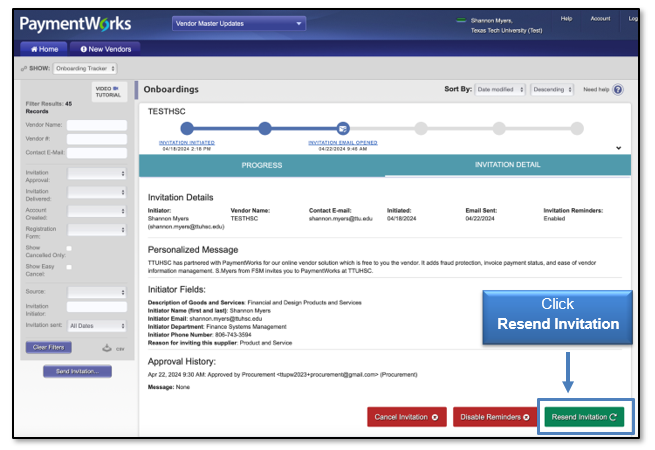655x450 pixels.
Task: Change the Date modified sort dropdown
Action: coord(499,89)
